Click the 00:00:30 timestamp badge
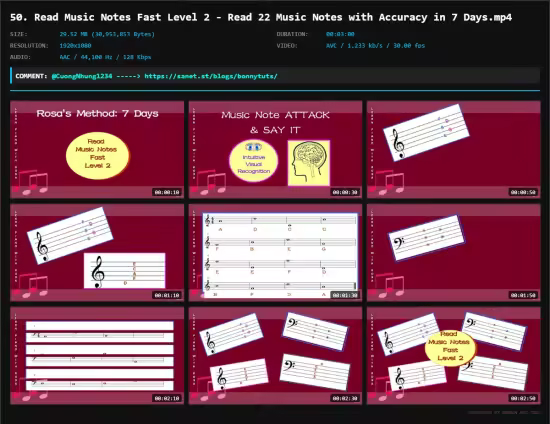The height and width of the screenshot is (424, 550). tap(345, 192)
